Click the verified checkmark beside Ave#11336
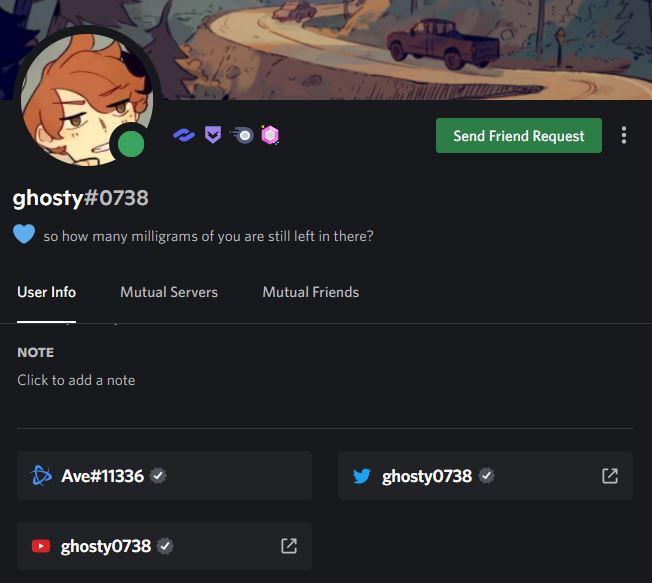This screenshot has height=583, width=652. [x=158, y=476]
